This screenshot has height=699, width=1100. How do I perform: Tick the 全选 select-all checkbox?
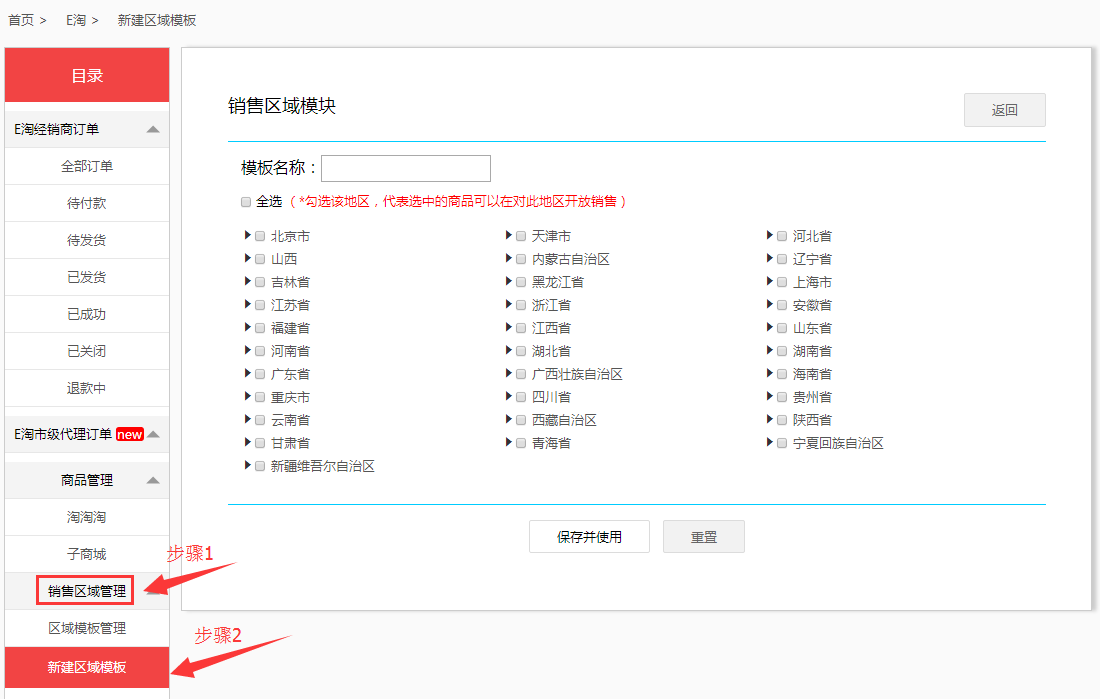(x=246, y=202)
